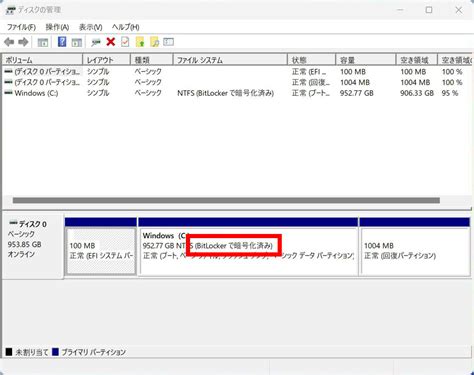Screen dimensions: 474x375
Task: Open the 表示(V) menu
Action: (x=90, y=27)
